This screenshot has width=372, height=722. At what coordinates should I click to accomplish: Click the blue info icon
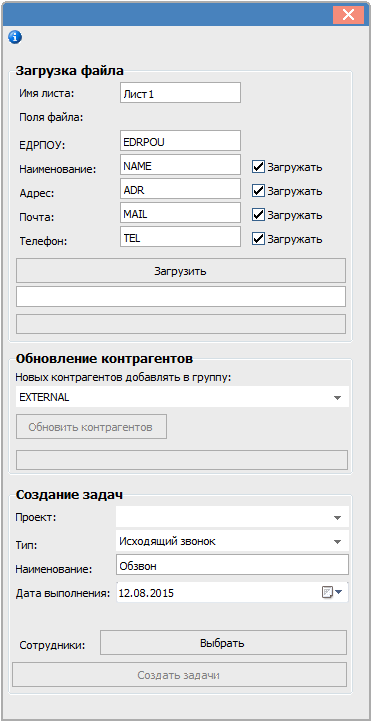[15, 37]
